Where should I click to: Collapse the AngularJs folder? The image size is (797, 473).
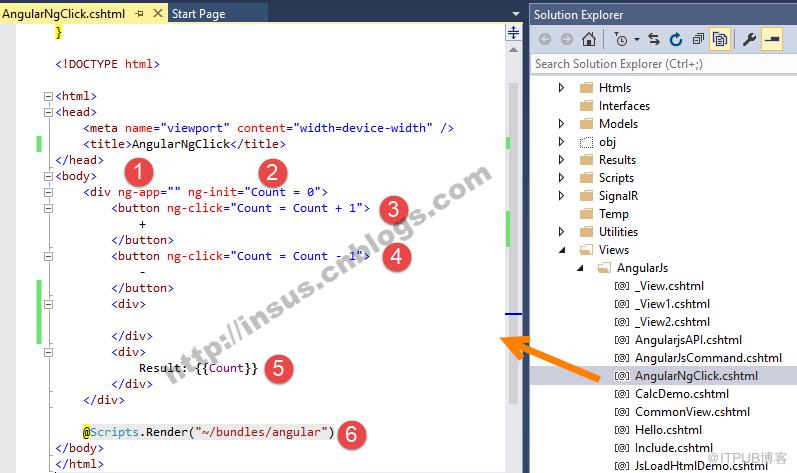(580, 268)
